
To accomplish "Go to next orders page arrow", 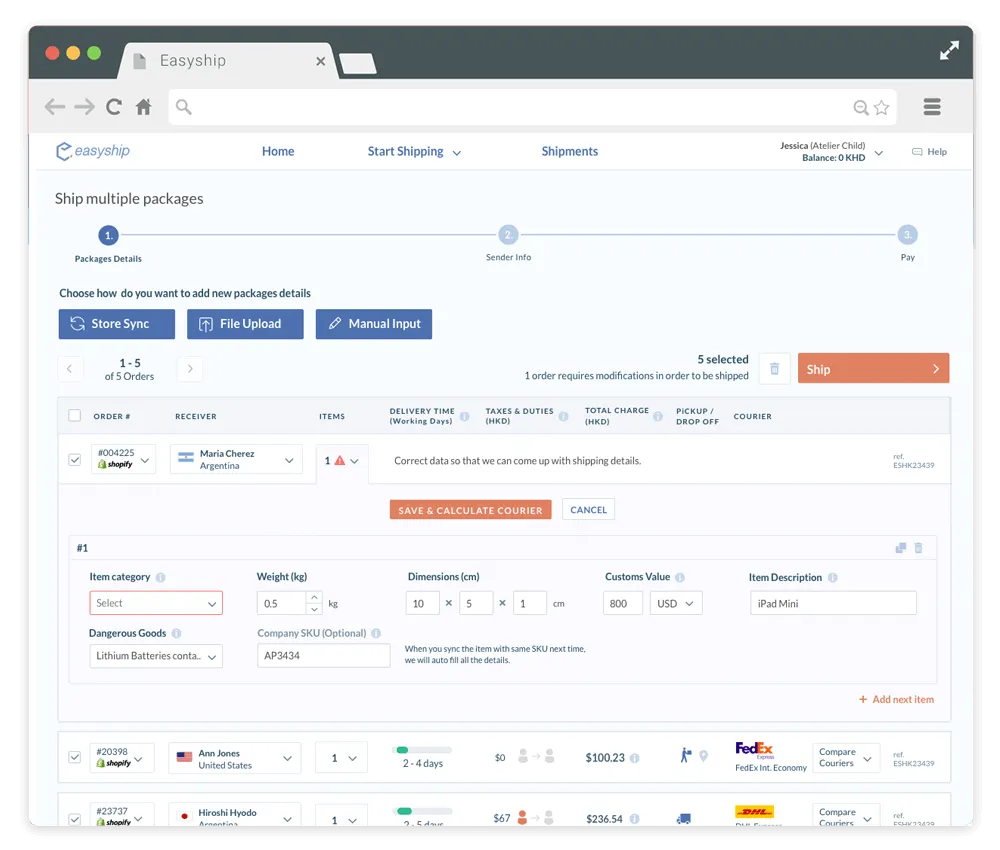I will 190,369.
